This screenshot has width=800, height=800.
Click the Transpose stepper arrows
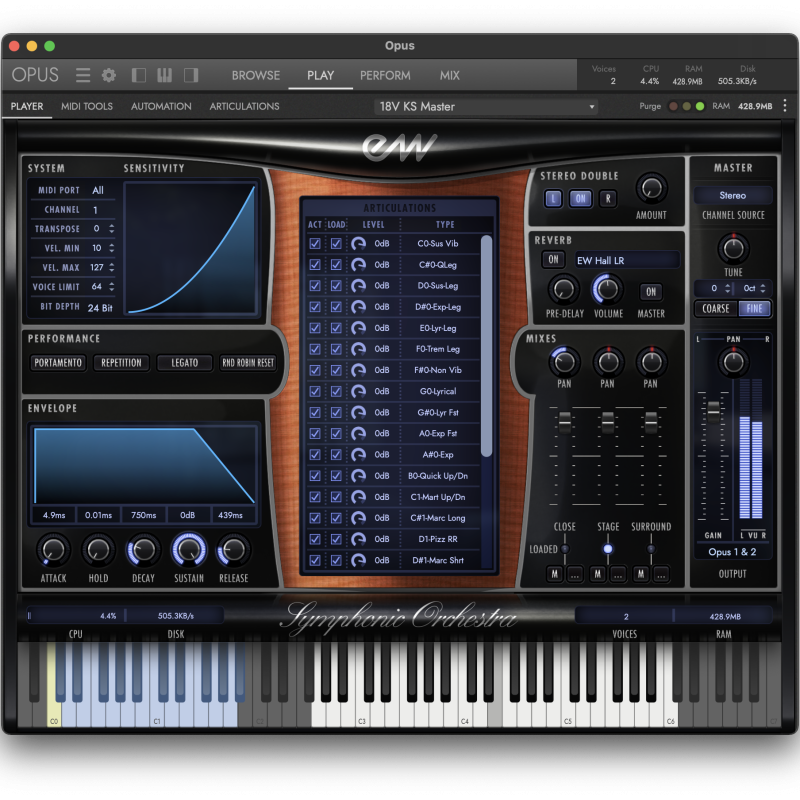[111, 229]
